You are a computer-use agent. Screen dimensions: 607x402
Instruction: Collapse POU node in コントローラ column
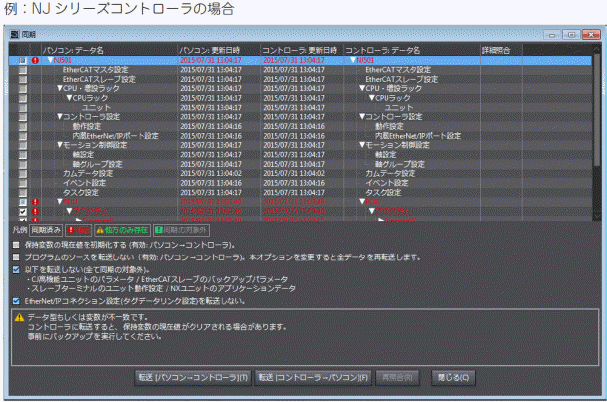point(362,202)
